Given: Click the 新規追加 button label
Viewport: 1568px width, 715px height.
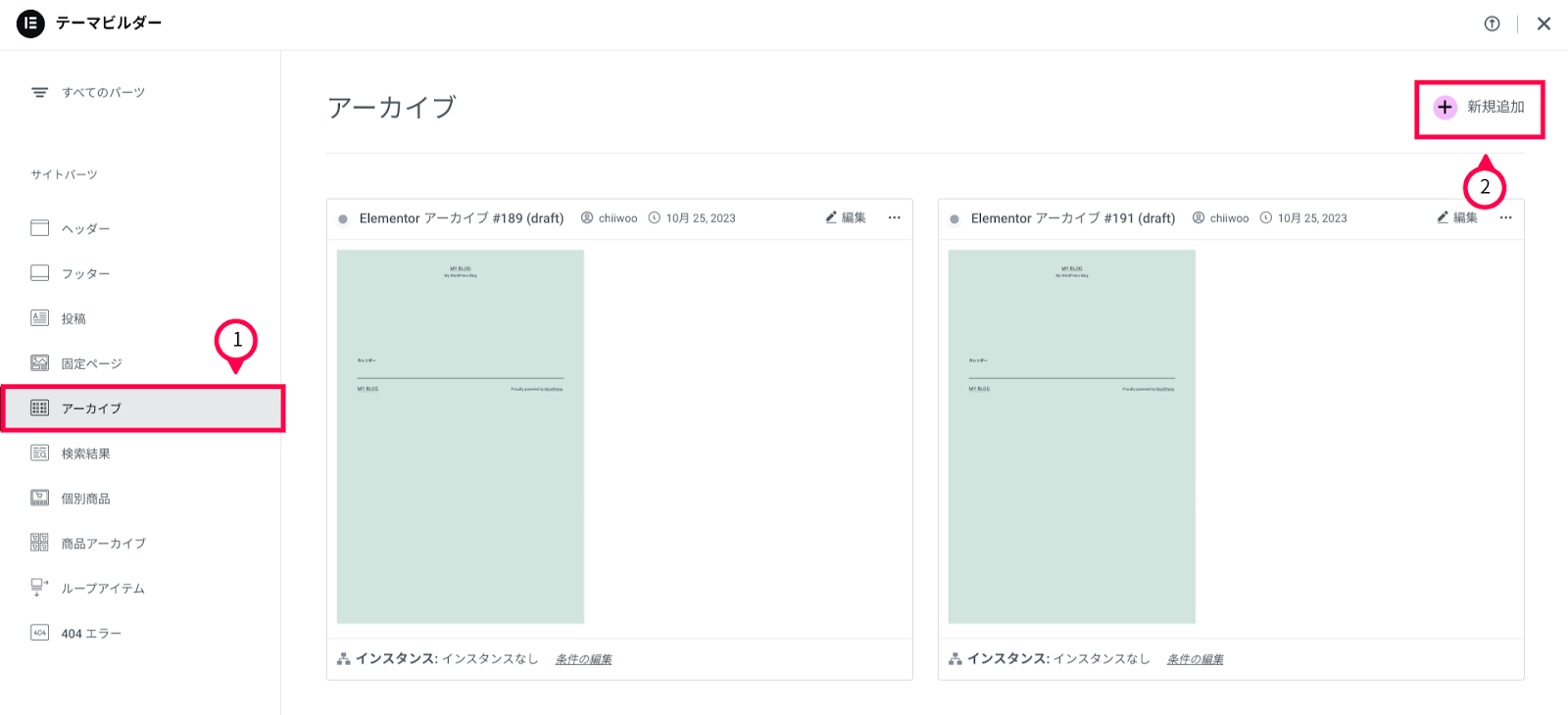Looking at the screenshot, I should point(1495,107).
